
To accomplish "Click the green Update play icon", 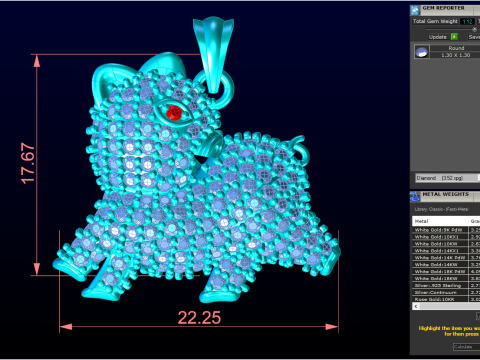I will [x=454, y=37].
